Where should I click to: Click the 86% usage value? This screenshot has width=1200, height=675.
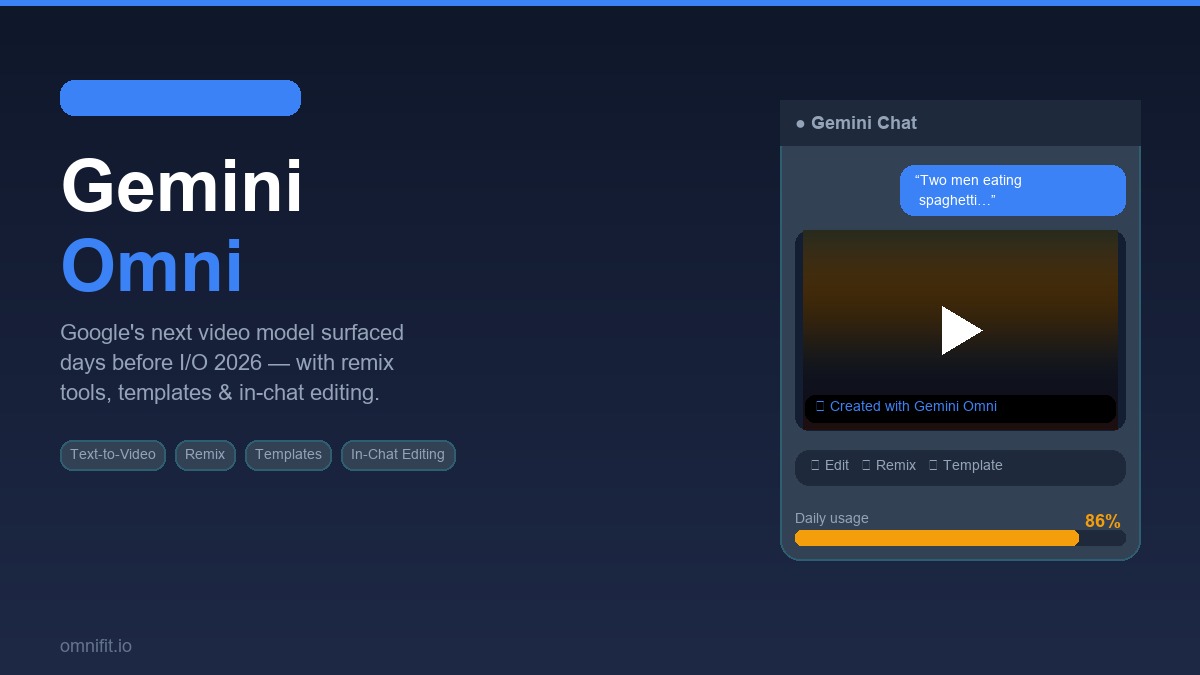pos(1103,521)
